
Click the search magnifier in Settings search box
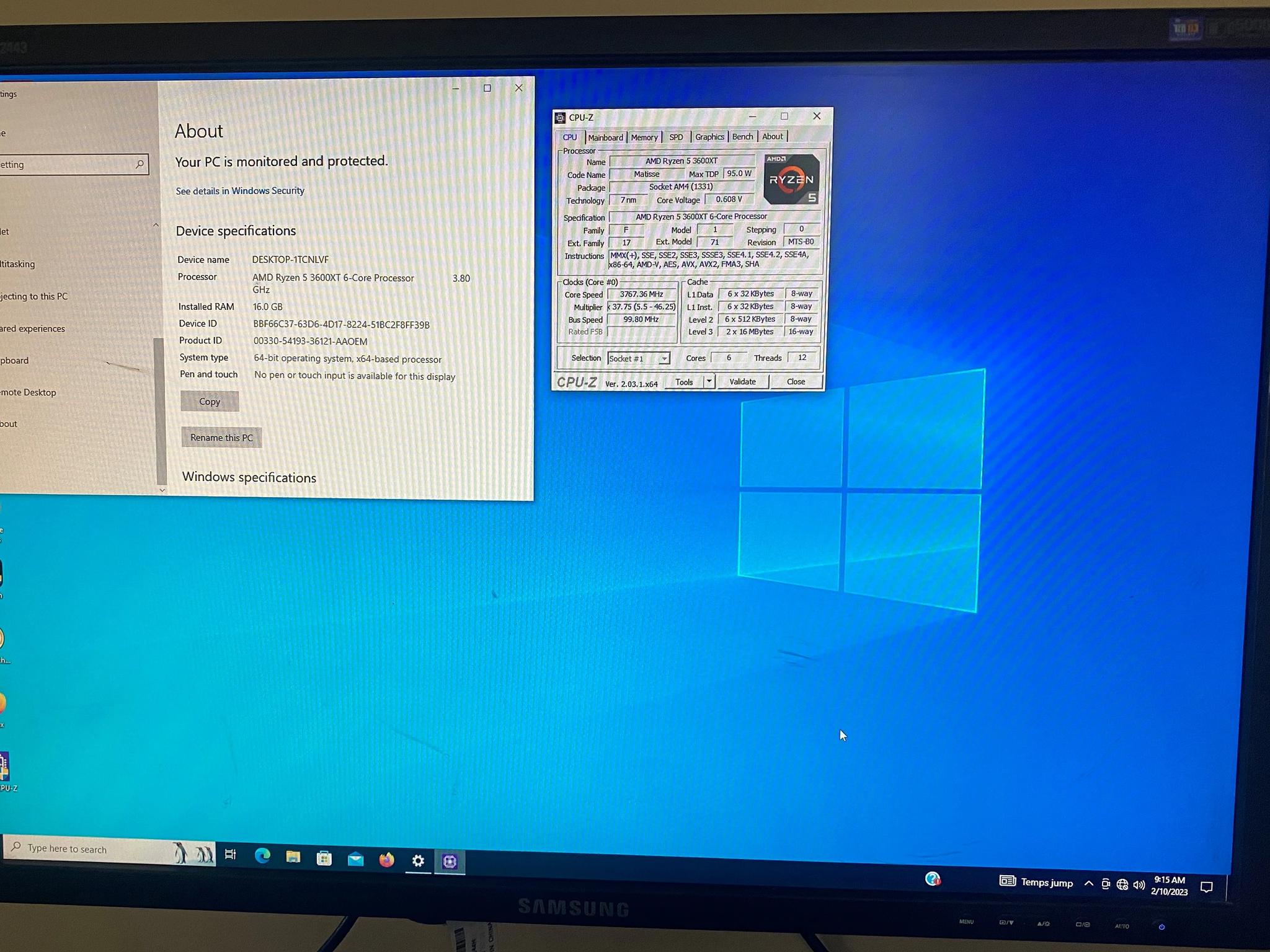[140, 164]
